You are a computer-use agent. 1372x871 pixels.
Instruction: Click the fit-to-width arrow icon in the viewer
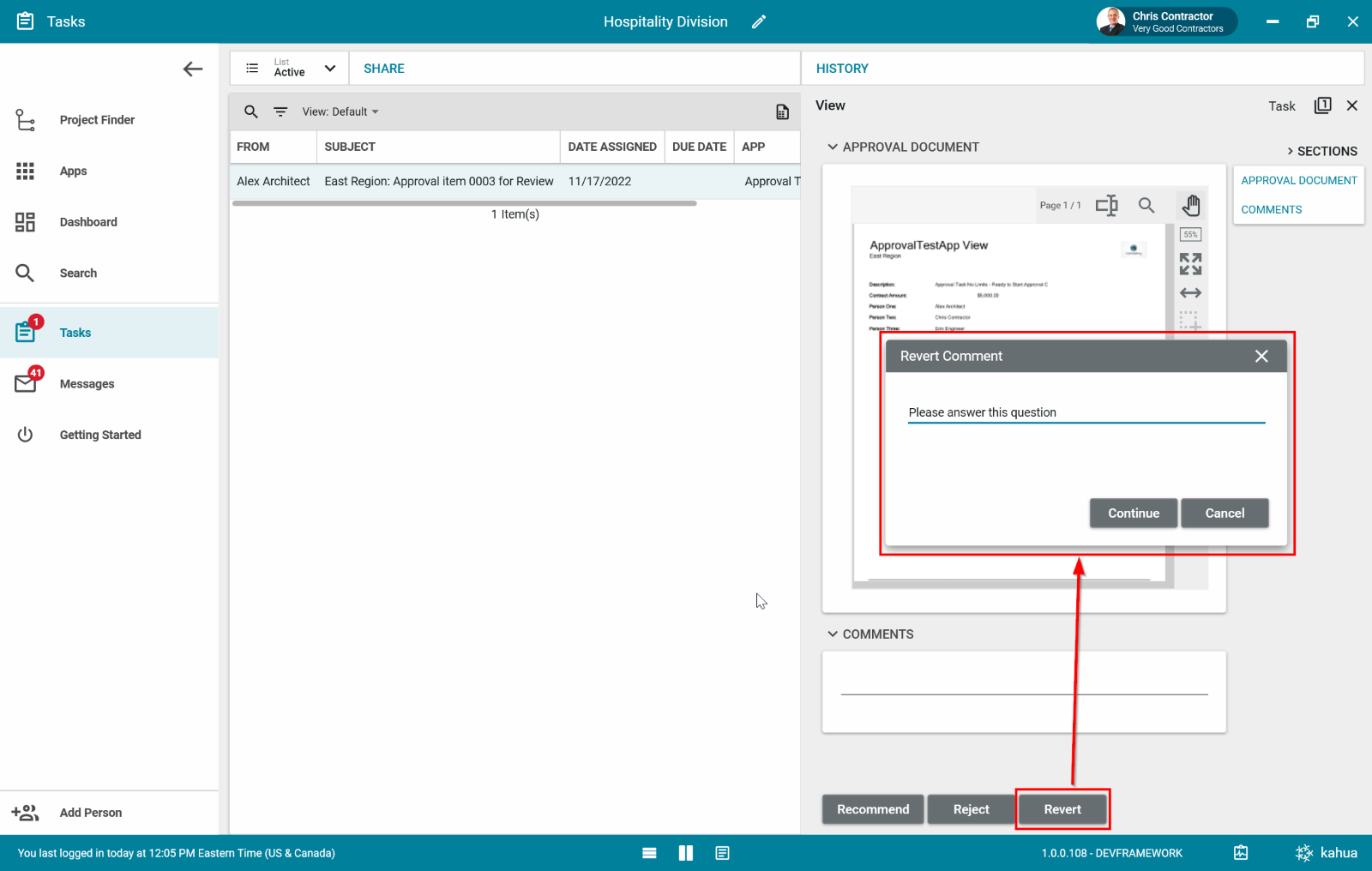[x=1190, y=293]
